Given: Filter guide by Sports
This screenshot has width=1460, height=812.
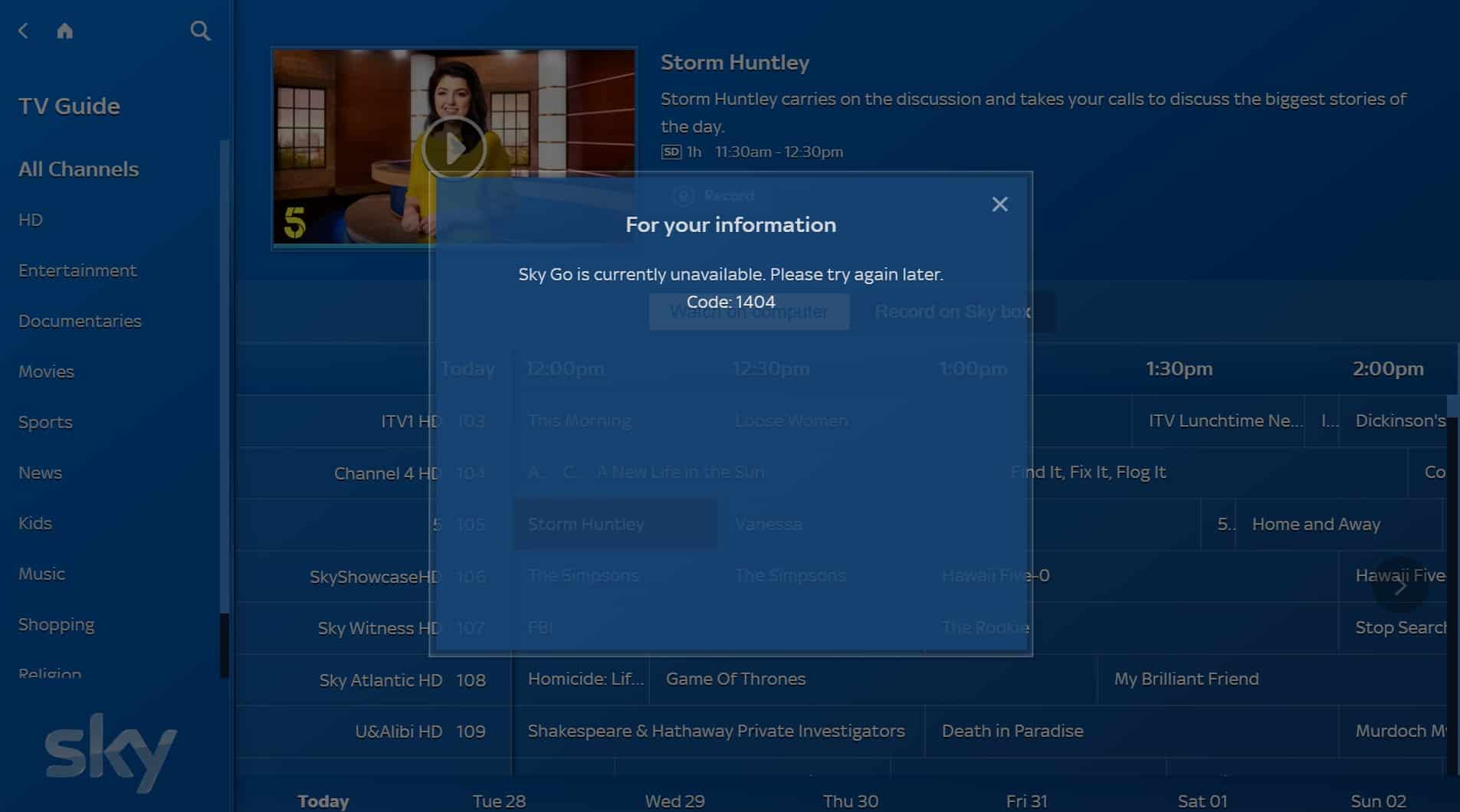Looking at the screenshot, I should pos(45,422).
